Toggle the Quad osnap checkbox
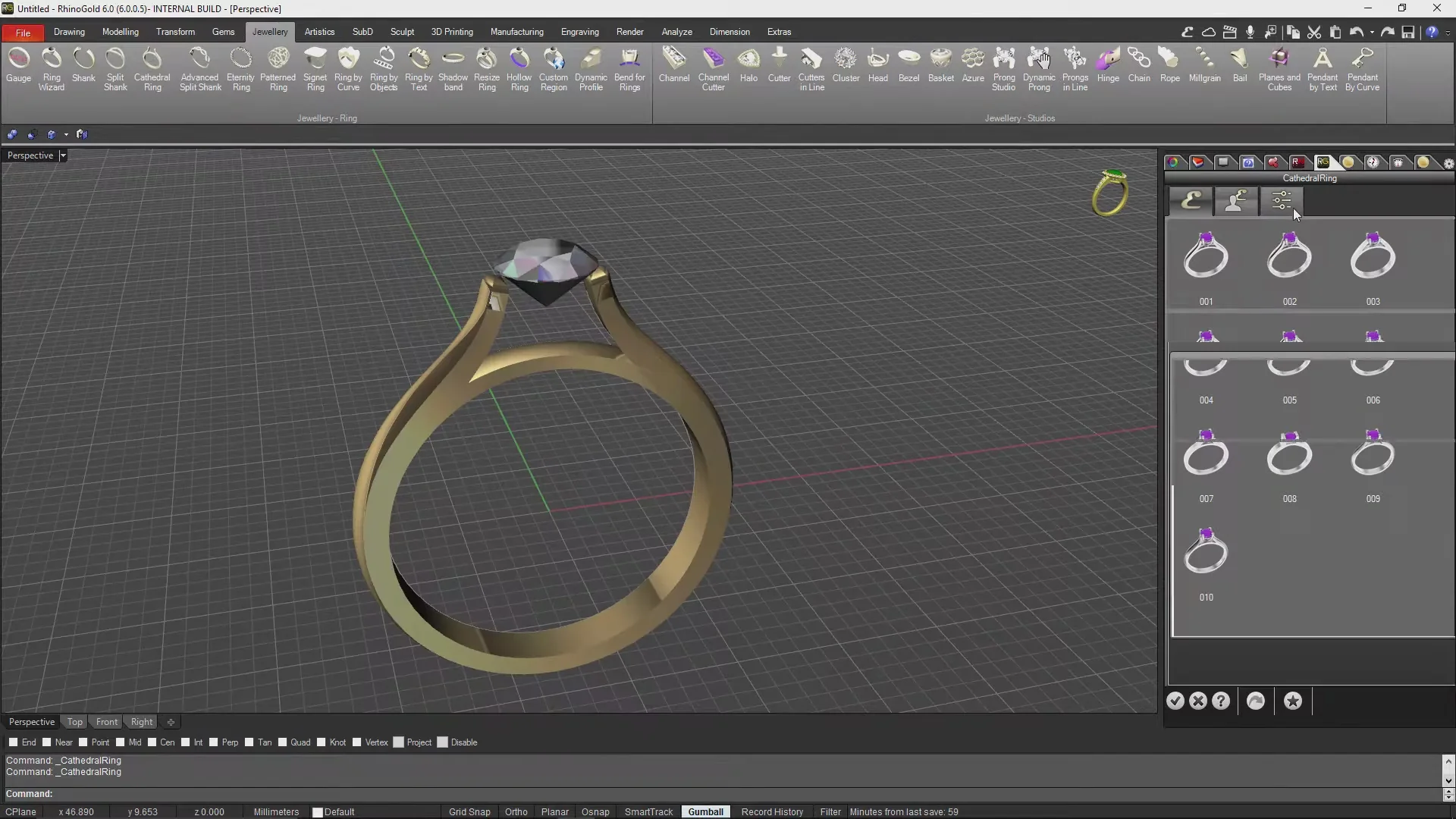This screenshot has width=1456, height=819. 282,742
